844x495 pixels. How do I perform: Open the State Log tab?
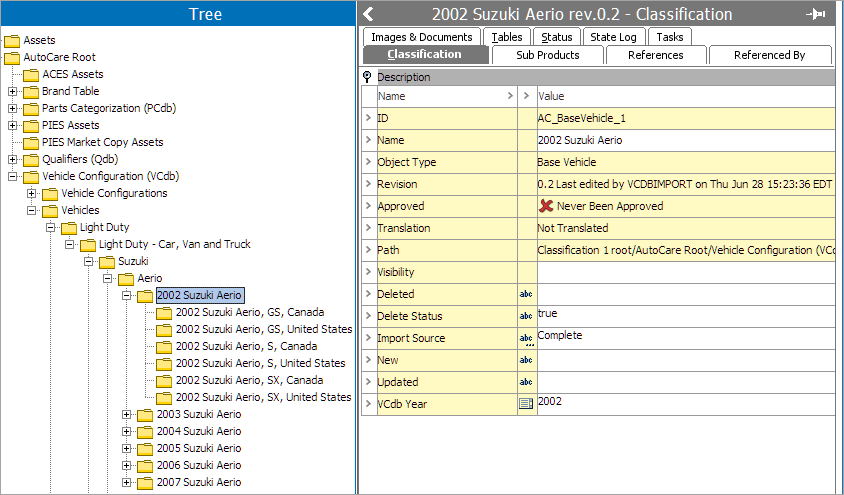(x=613, y=37)
